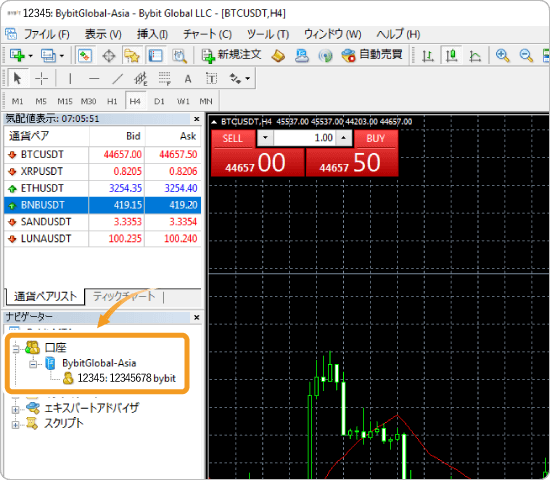Select the equidistant channel tool

pos(141,78)
